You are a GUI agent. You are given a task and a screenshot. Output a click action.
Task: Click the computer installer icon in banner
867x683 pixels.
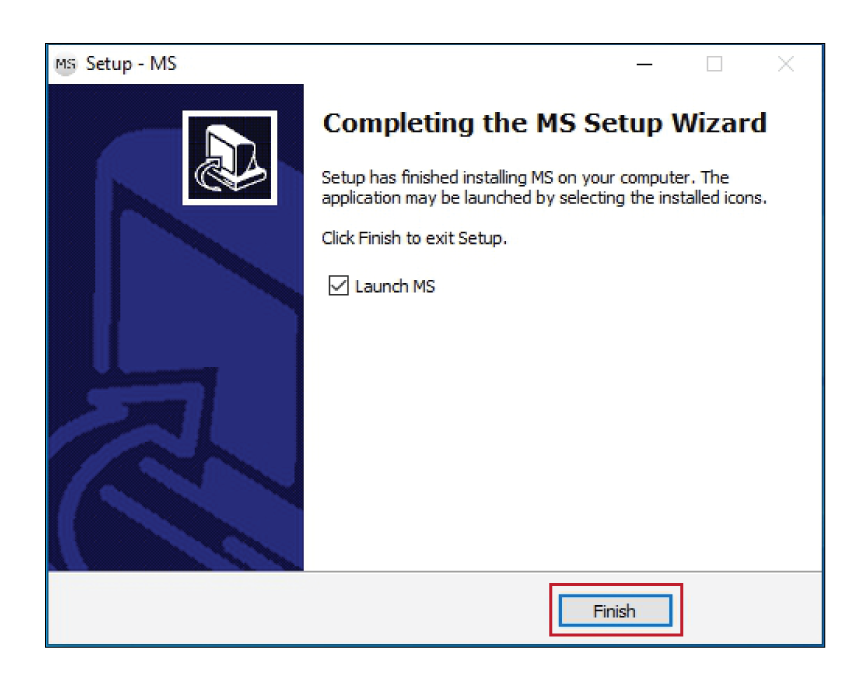[x=230, y=158]
